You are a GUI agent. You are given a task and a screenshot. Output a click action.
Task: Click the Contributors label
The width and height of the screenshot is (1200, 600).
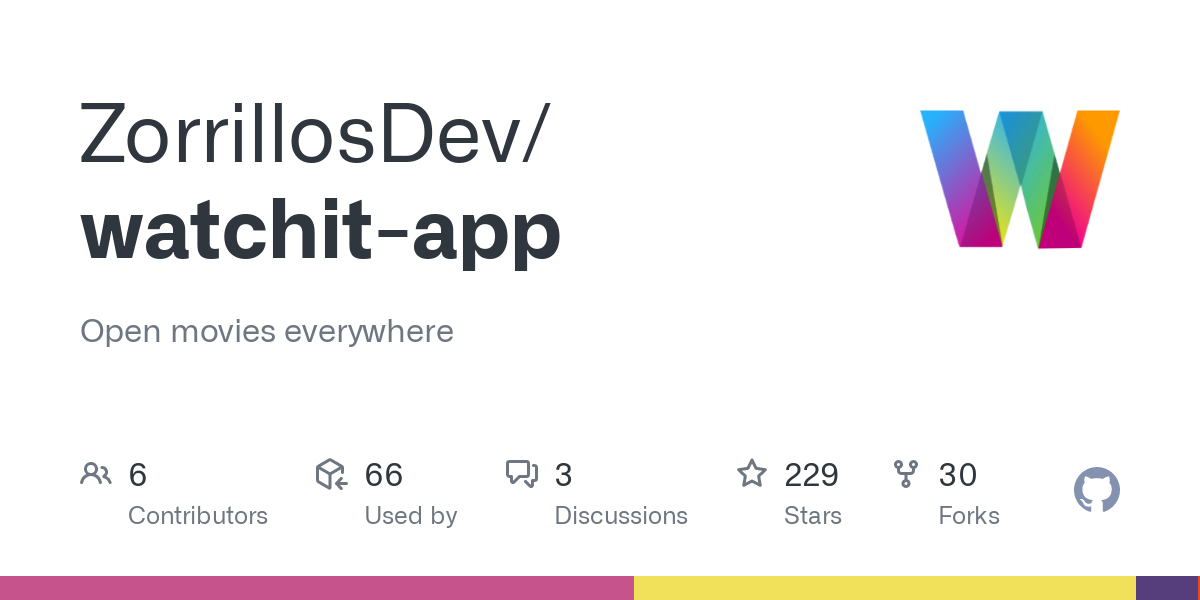198,516
